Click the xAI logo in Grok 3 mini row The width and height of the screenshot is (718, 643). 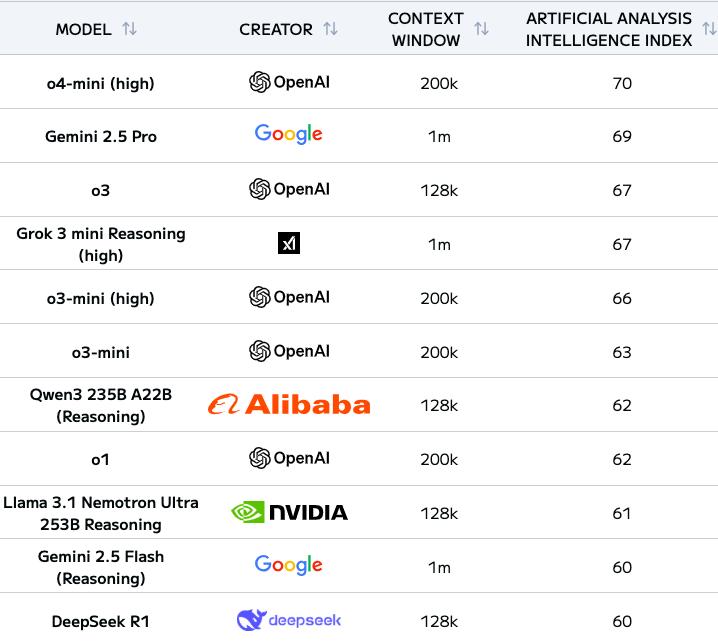(x=288, y=243)
